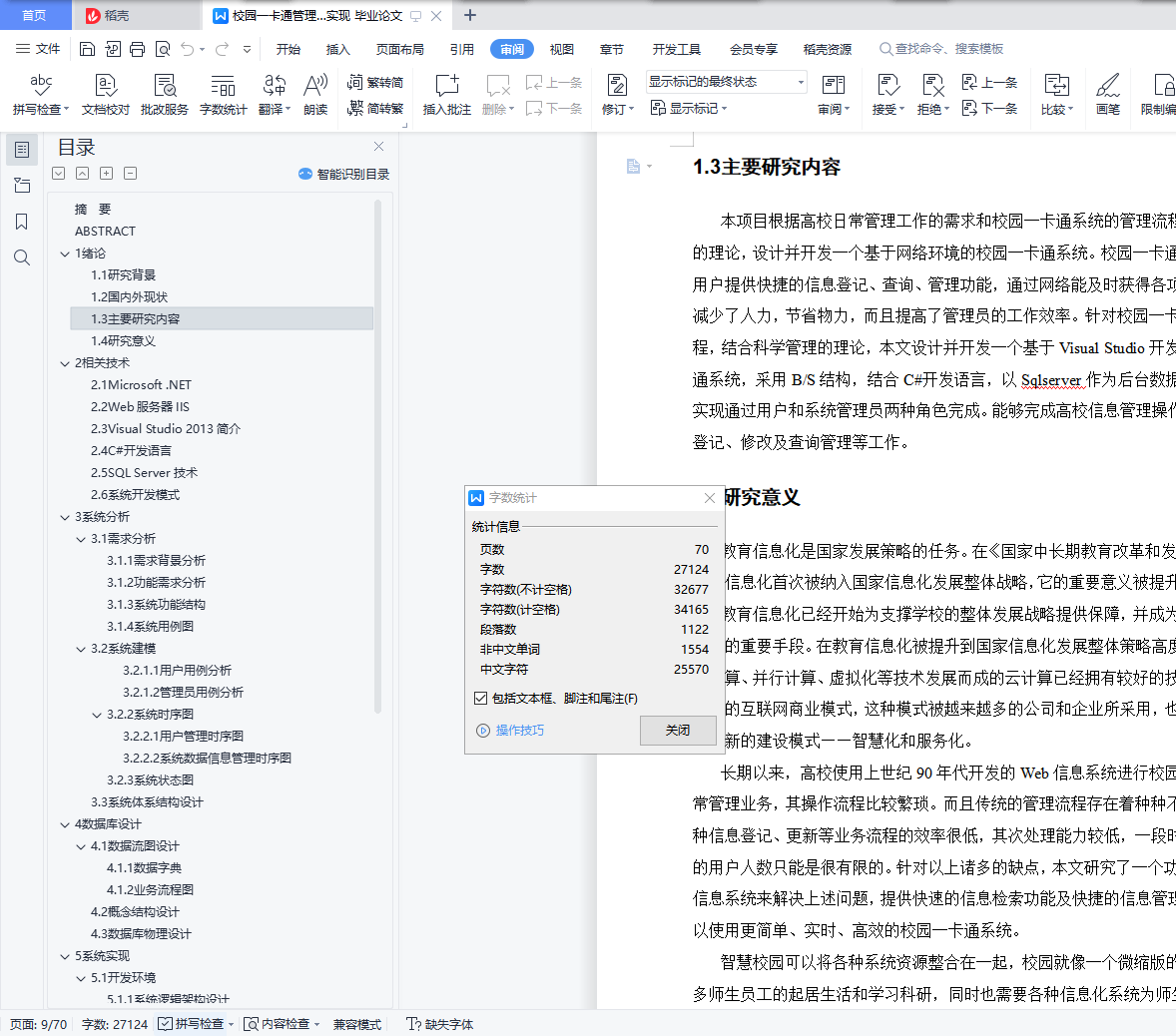Select outline entry 2.3Visual Studio 2013 简介
1176x1036 pixels.
pos(166,429)
